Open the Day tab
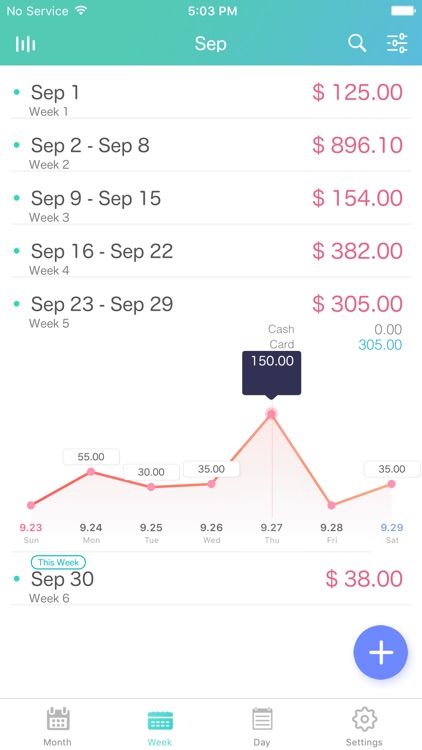Viewport: 422px width, 750px height. [x=262, y=726]
